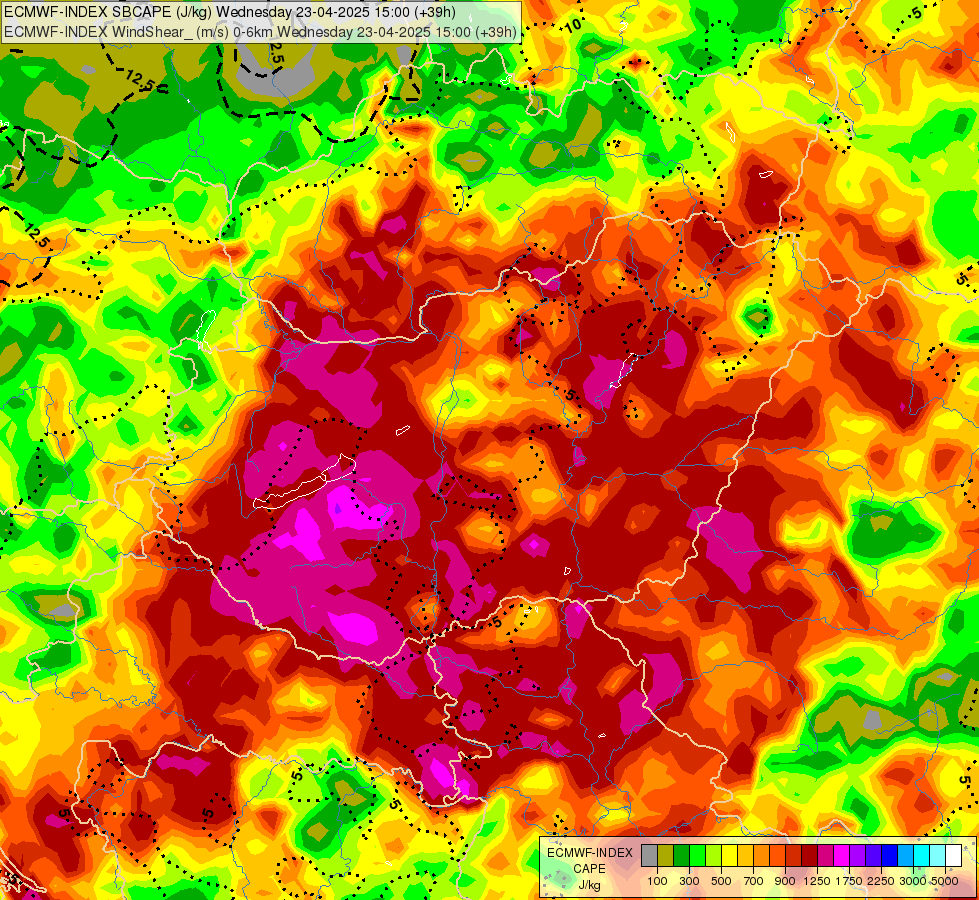Click the WindShear 0-6km title line

(260, 32)
